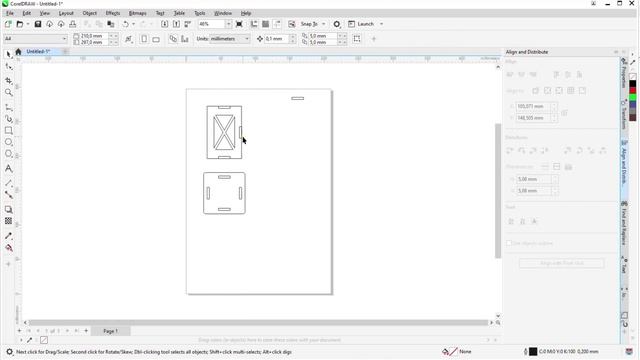This screenshot has width=640, height=360.
Task: Click the Undo arrow icon
Action: point(125,24)
